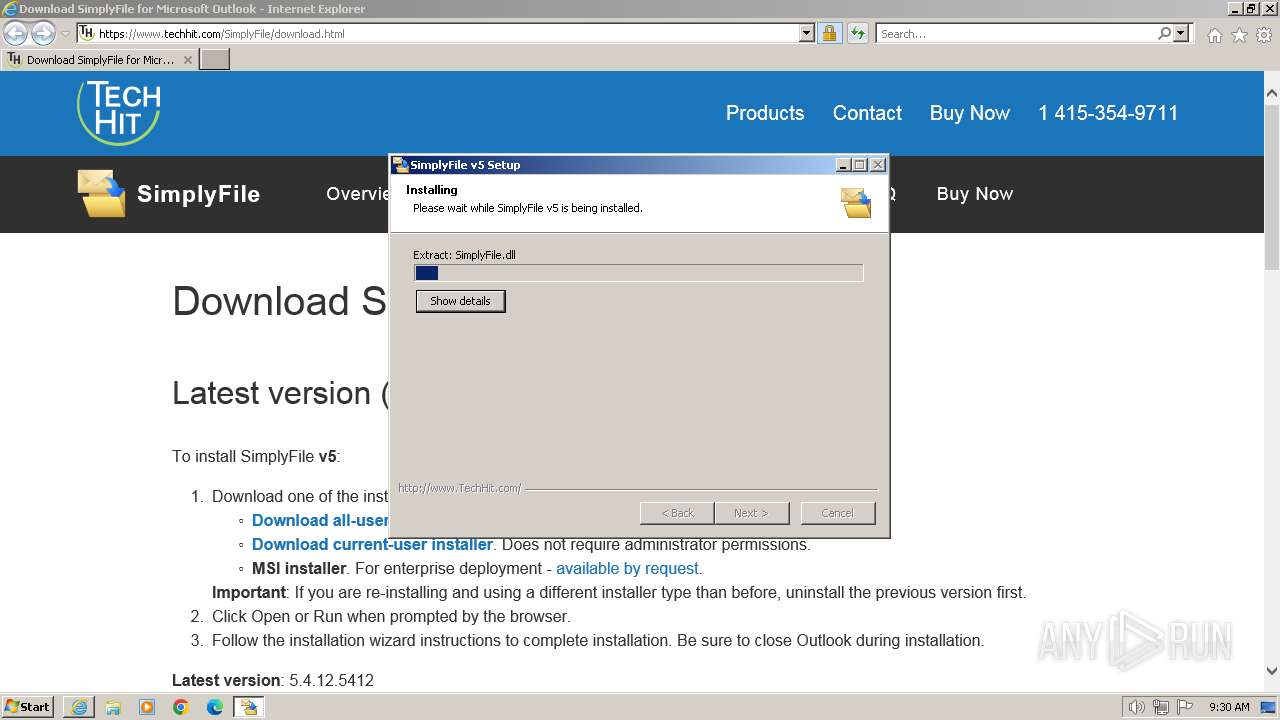
Task: Click the available by request link
Action: click(x=627, y=568)
